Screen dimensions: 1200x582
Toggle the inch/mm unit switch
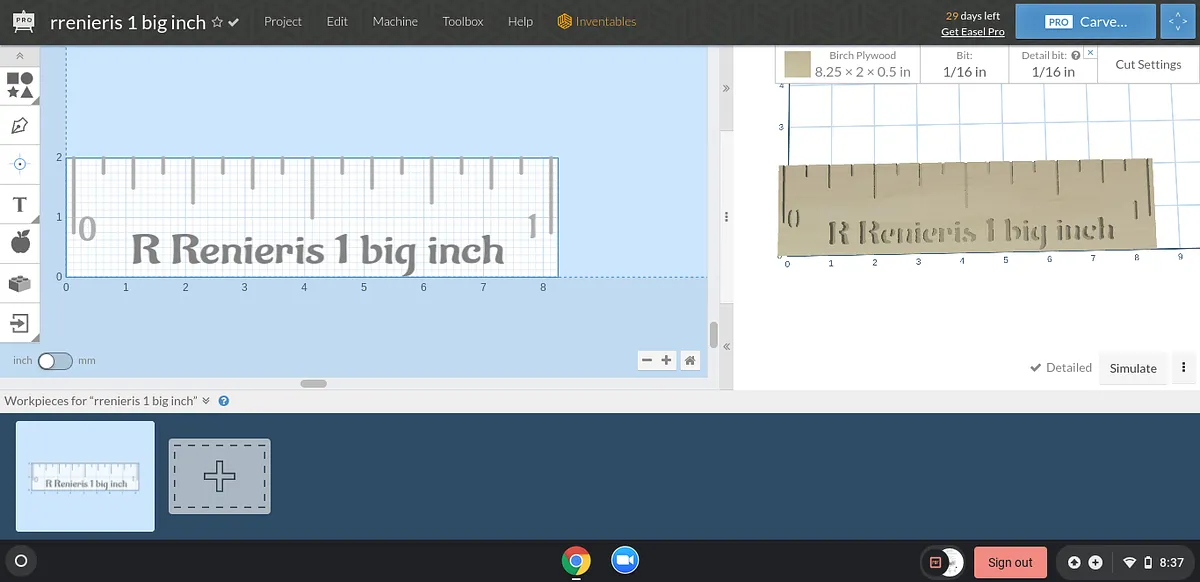point(55,361)
